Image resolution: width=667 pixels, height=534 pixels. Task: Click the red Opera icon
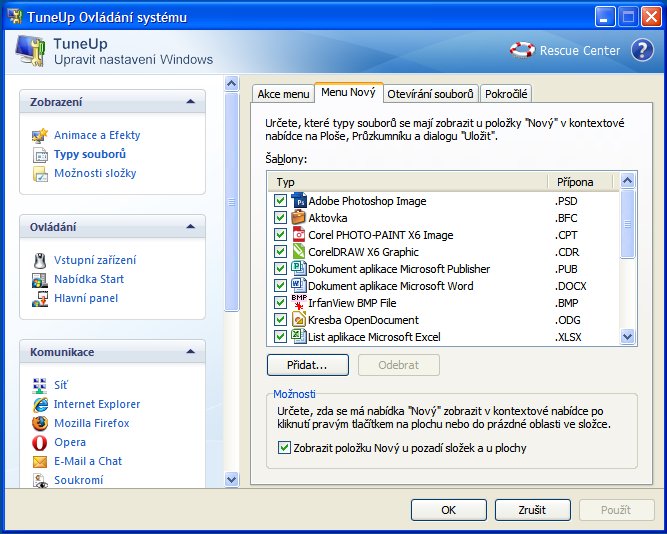click(x=40, y=443)
